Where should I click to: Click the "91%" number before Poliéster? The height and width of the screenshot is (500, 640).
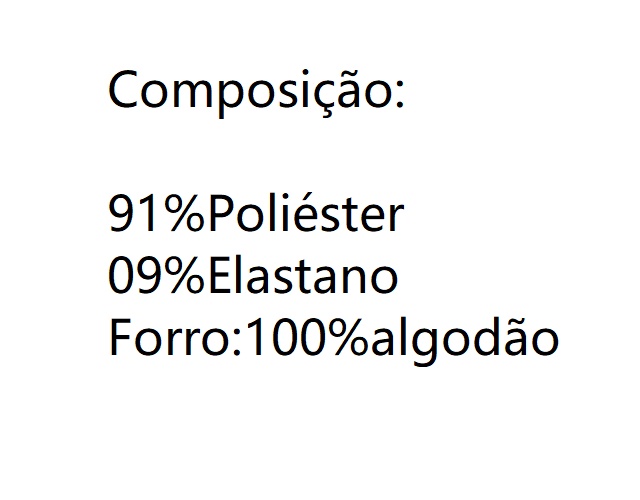[x=157, y=214]
